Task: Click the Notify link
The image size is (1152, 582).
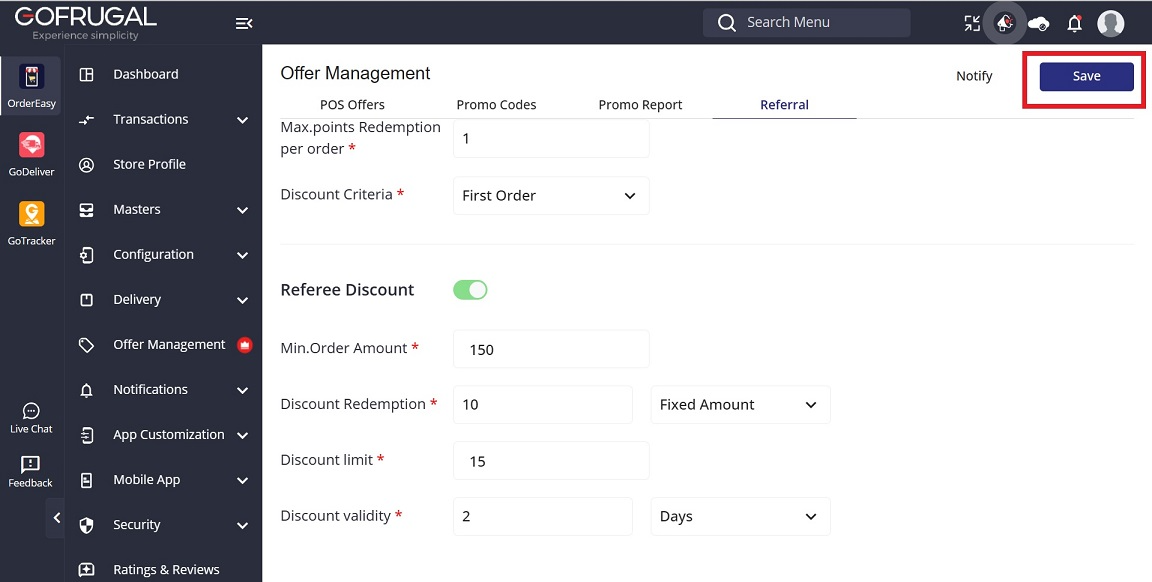Action: click(974, 76)
